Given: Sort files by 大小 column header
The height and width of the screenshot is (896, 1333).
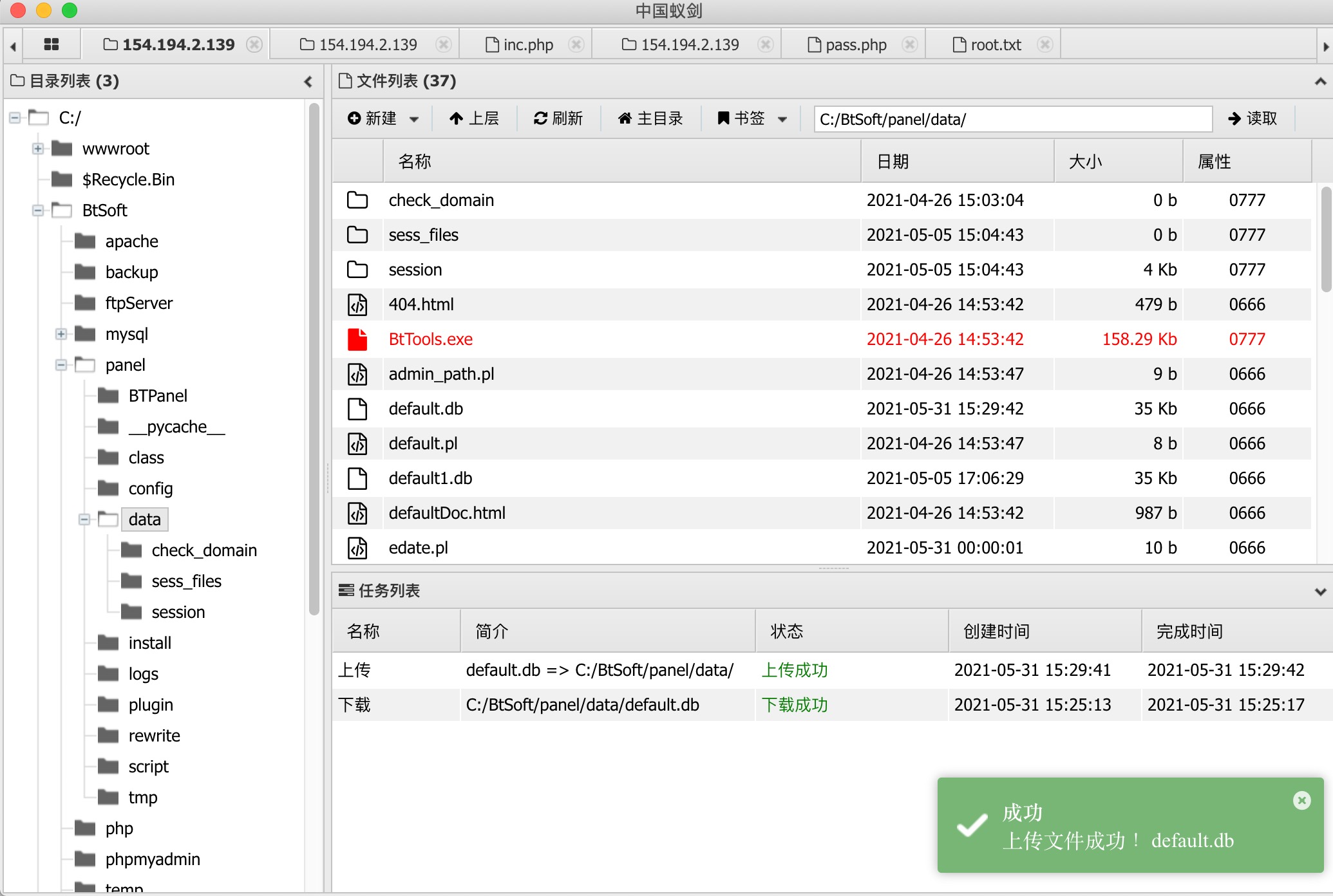Looking at the screenshot, I should pyautogui.click(x=1119, y=162).
